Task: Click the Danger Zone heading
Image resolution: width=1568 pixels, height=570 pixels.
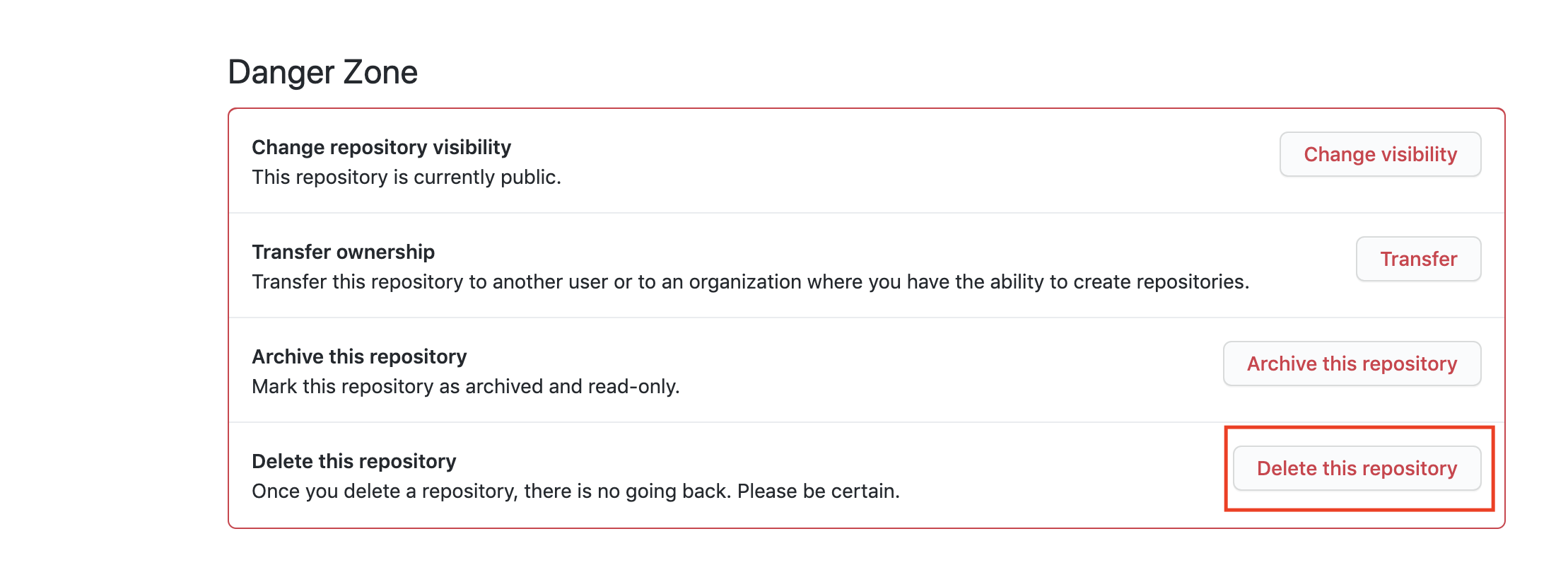Action: point(322,72)
